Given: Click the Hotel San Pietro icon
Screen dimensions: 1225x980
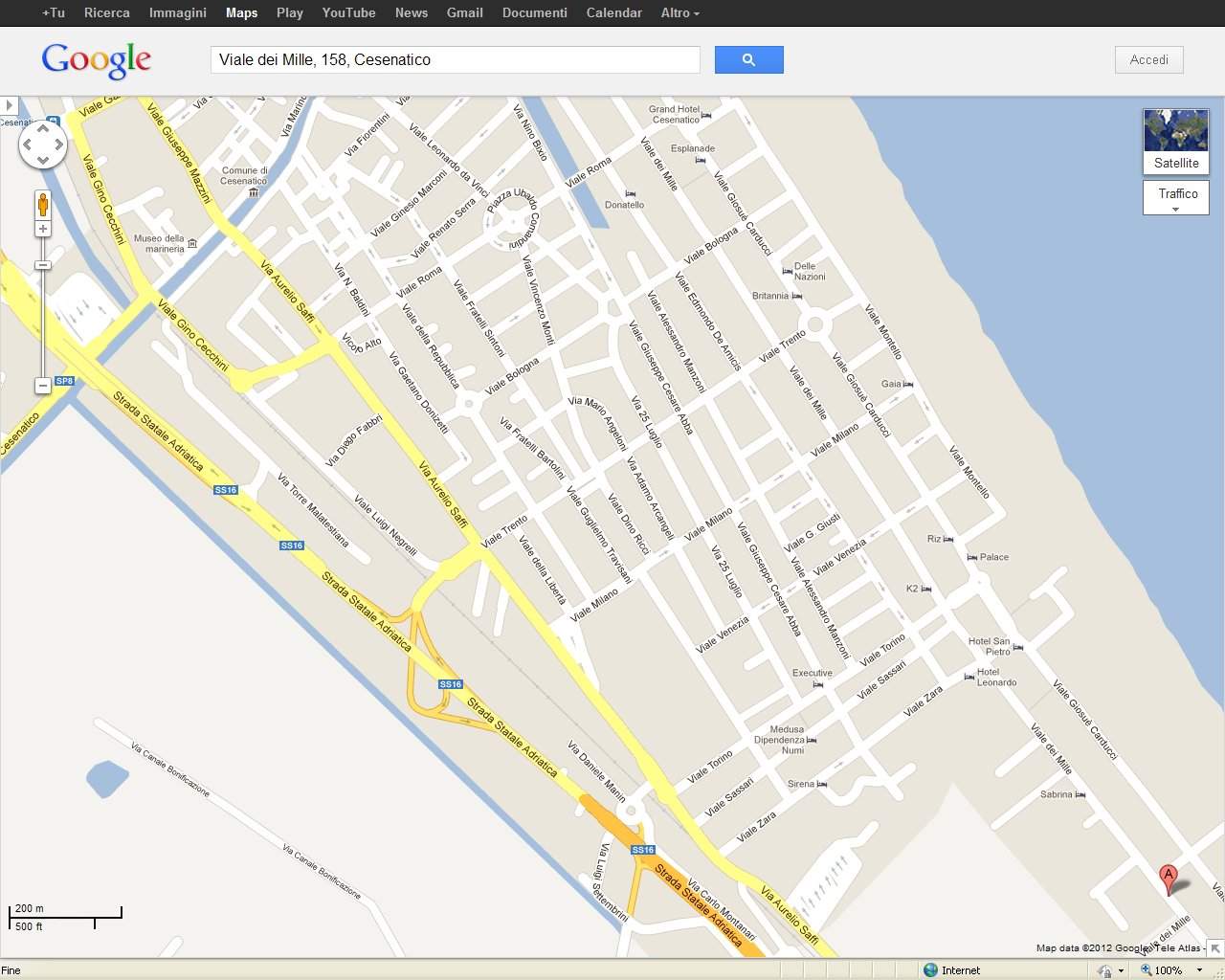Looking at the screenshot, I should [x=1018, y=648].
